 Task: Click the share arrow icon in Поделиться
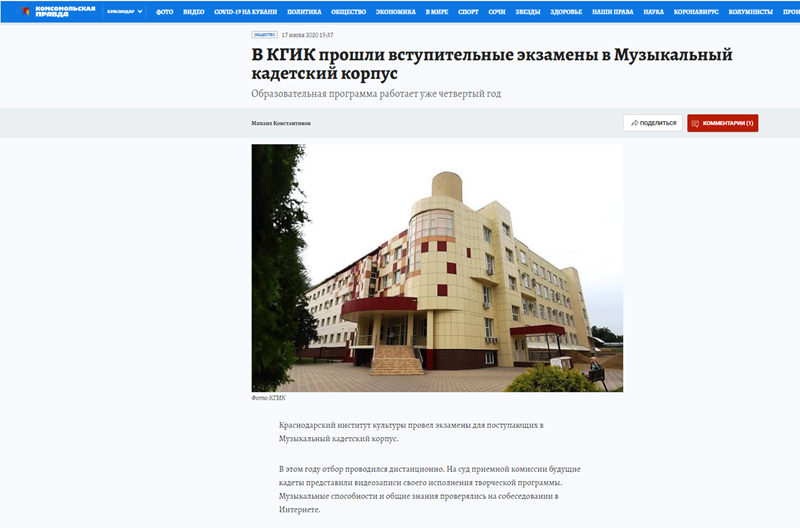click(x=634, y=123)
